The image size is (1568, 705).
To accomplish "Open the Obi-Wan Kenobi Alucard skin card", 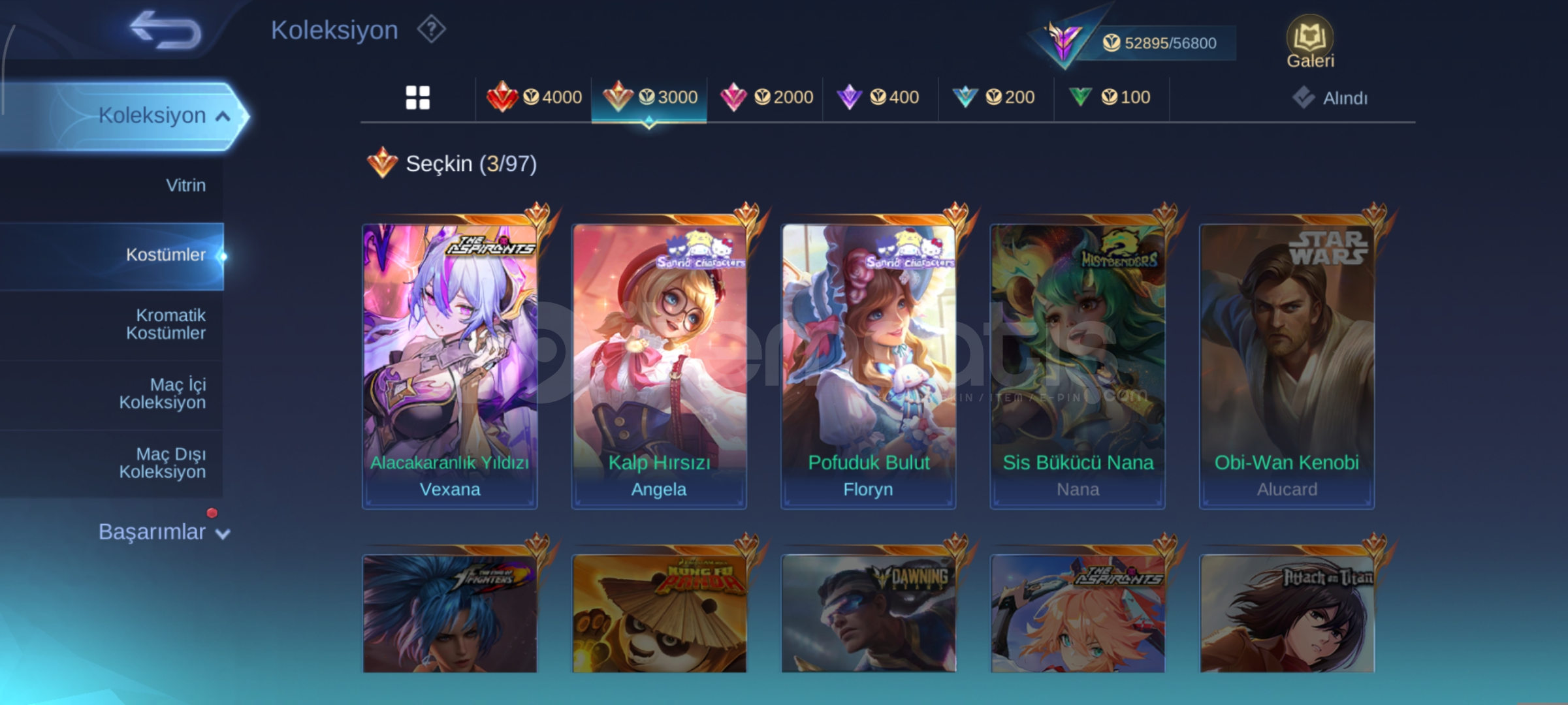I will click(x=1287, y=364).
